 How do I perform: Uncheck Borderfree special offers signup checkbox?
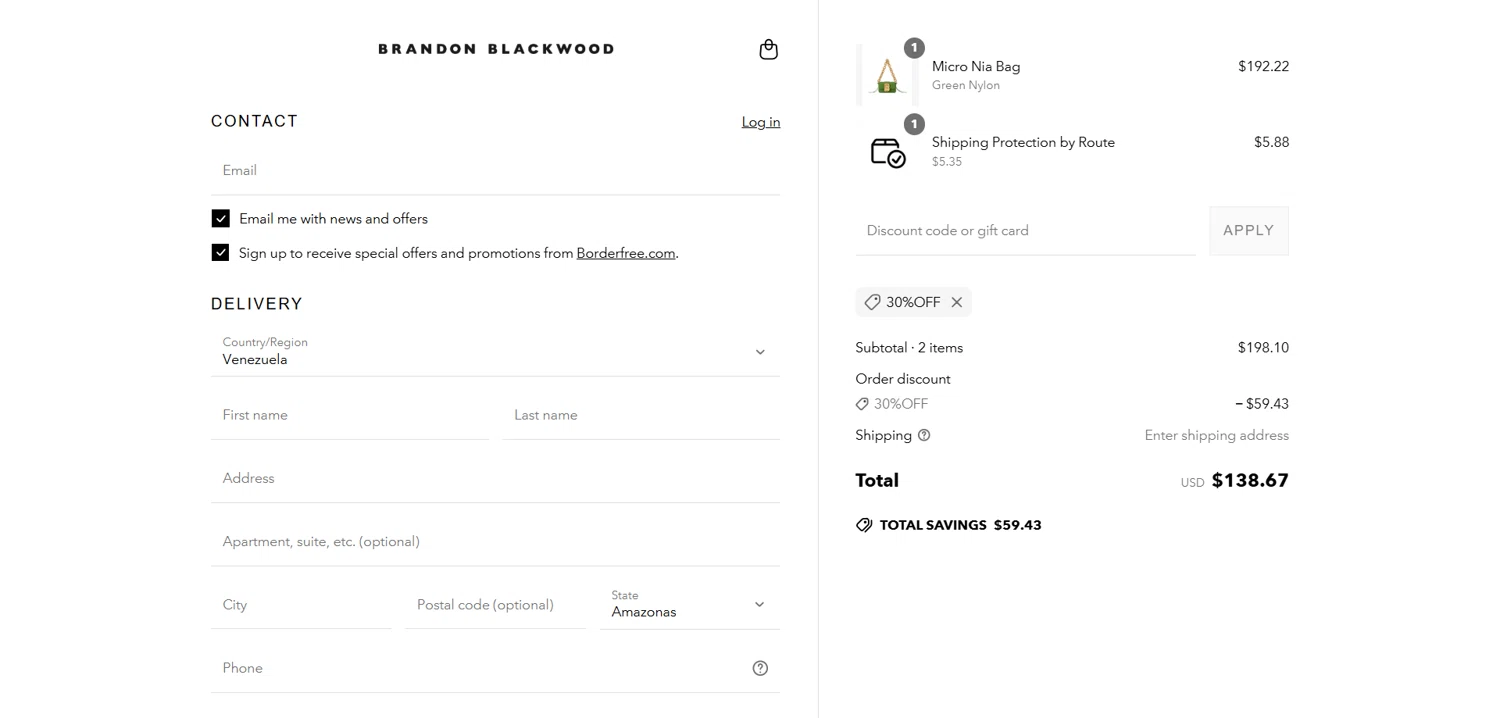click(221, 253)
